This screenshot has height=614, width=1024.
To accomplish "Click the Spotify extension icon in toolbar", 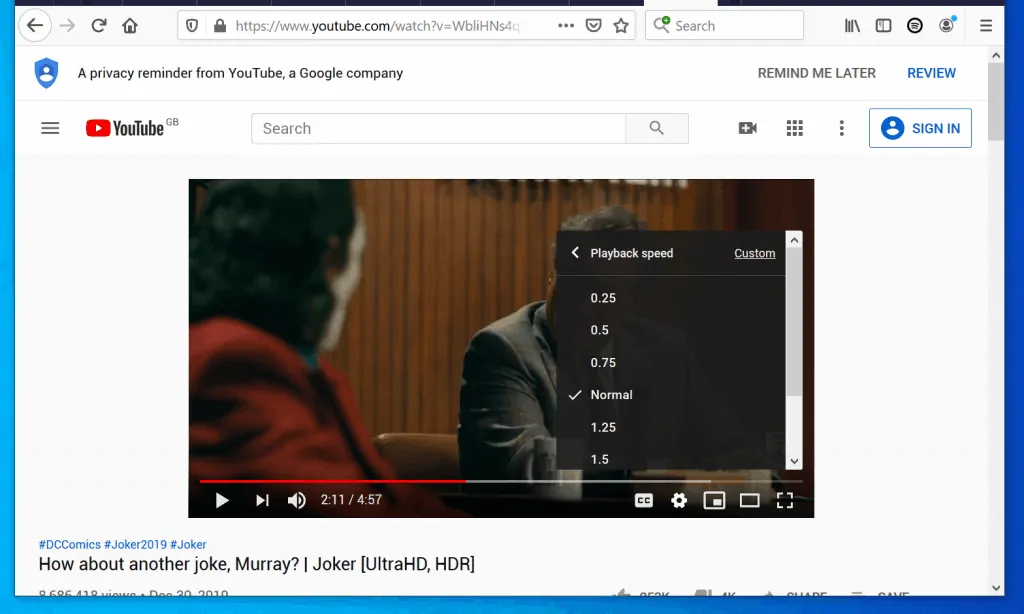I will point(915,25).
